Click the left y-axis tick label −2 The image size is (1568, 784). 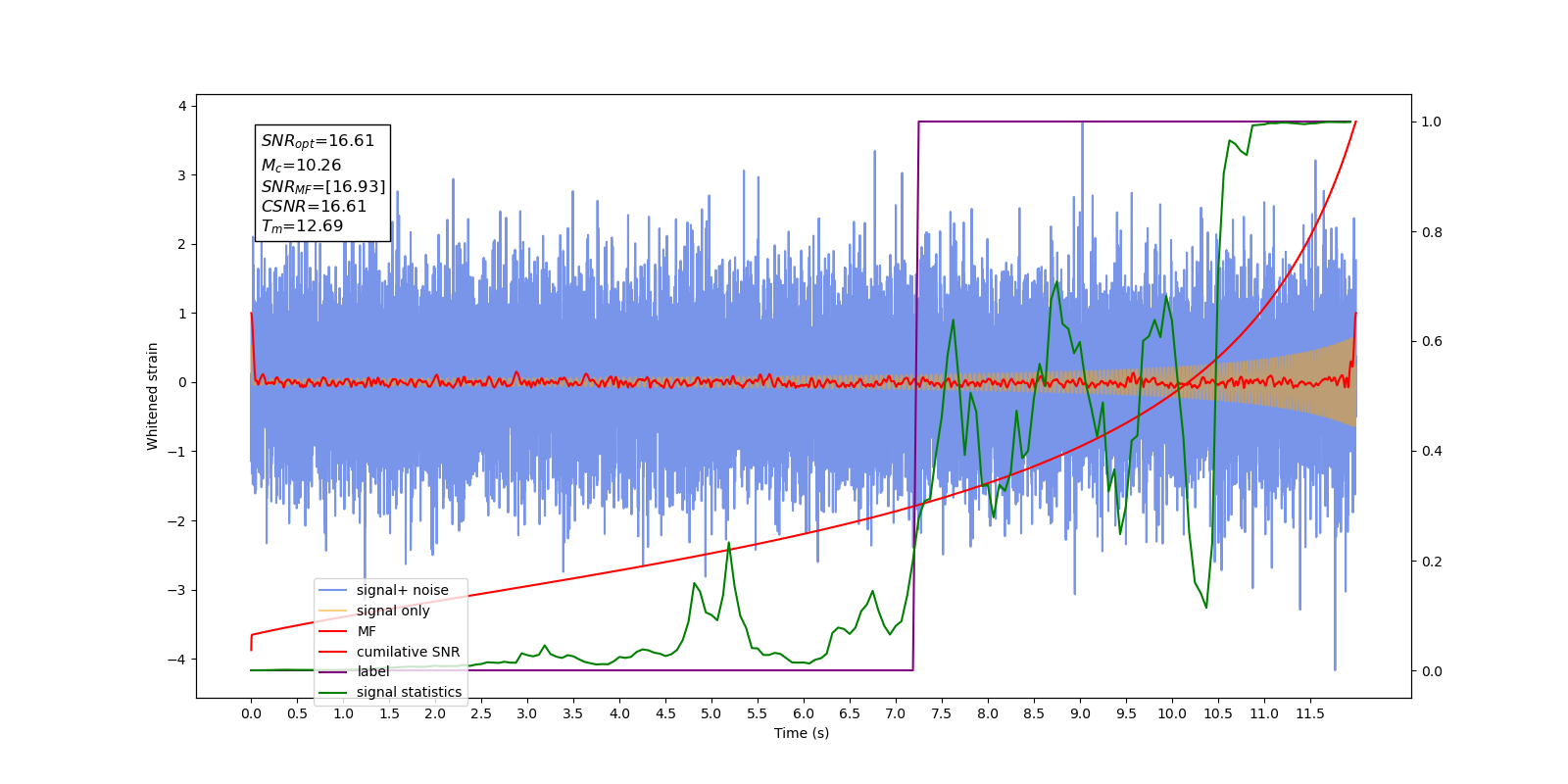pyautogui.click(x=177, y=521)
